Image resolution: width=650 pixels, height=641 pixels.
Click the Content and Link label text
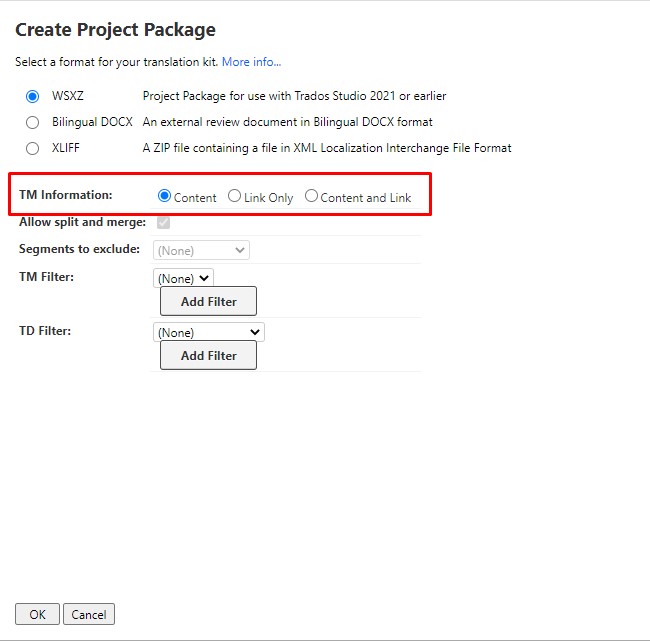click(x=365, y=198)
